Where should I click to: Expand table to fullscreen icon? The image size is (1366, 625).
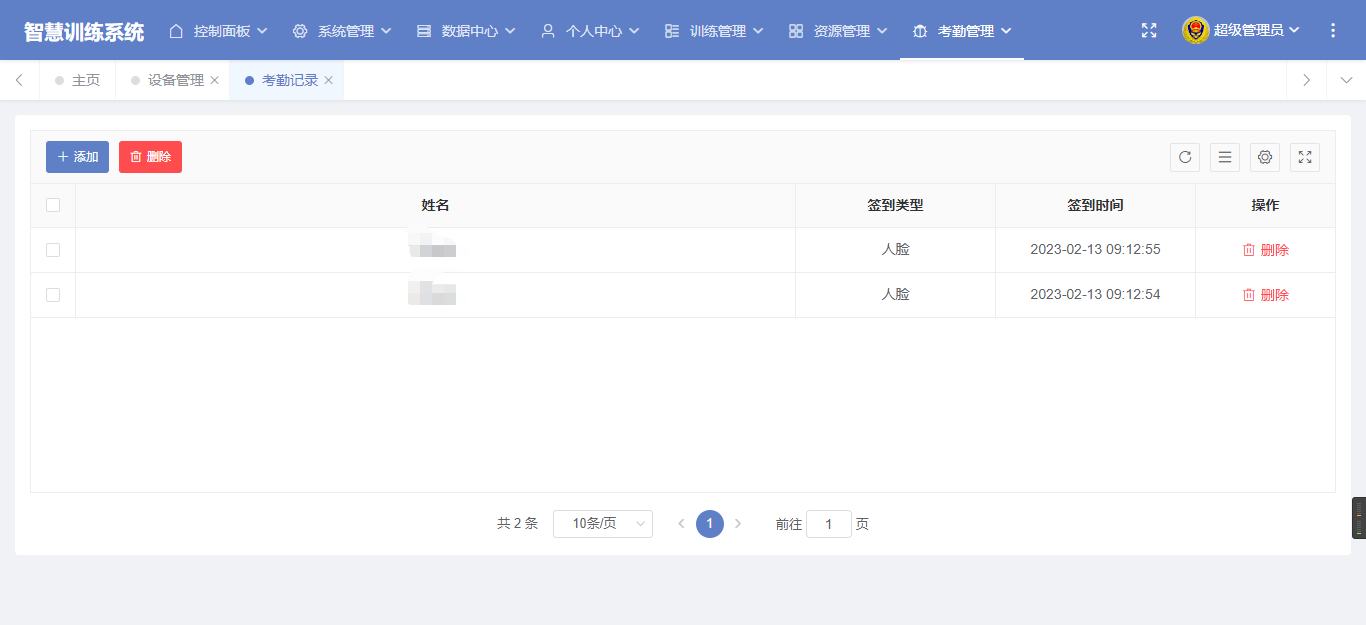pyautogui.click(x=1305, y=157)
